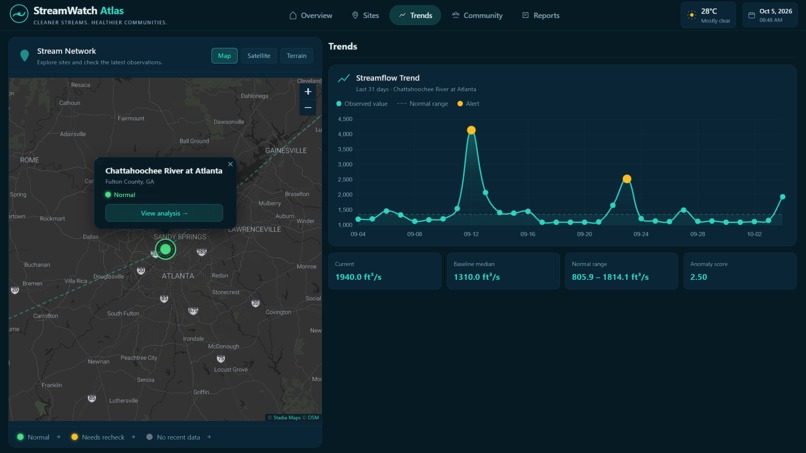Switch to the Reports tab
The width and height of the screenshot is (806, 453).
coord(540,15)
